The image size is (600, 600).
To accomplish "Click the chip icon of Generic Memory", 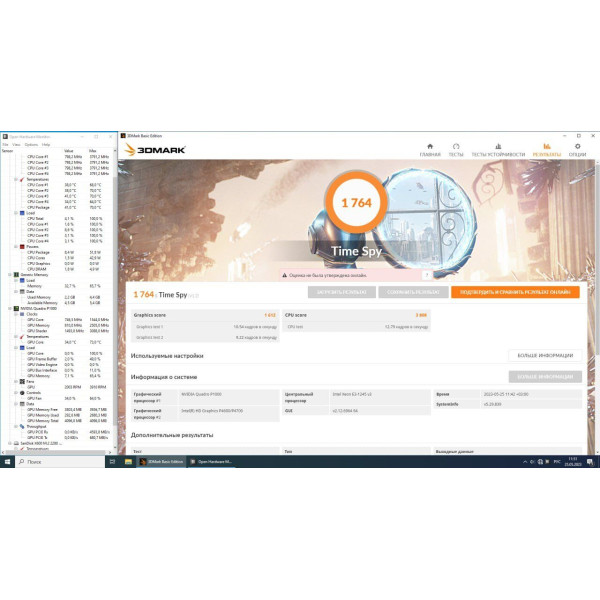I will pyautogui.click(x=16, y=275).
